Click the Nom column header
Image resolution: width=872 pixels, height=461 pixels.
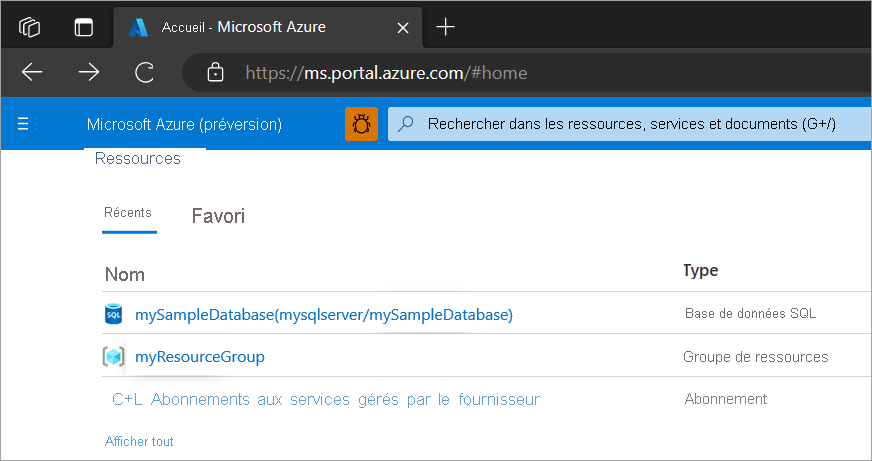point(125,274)
